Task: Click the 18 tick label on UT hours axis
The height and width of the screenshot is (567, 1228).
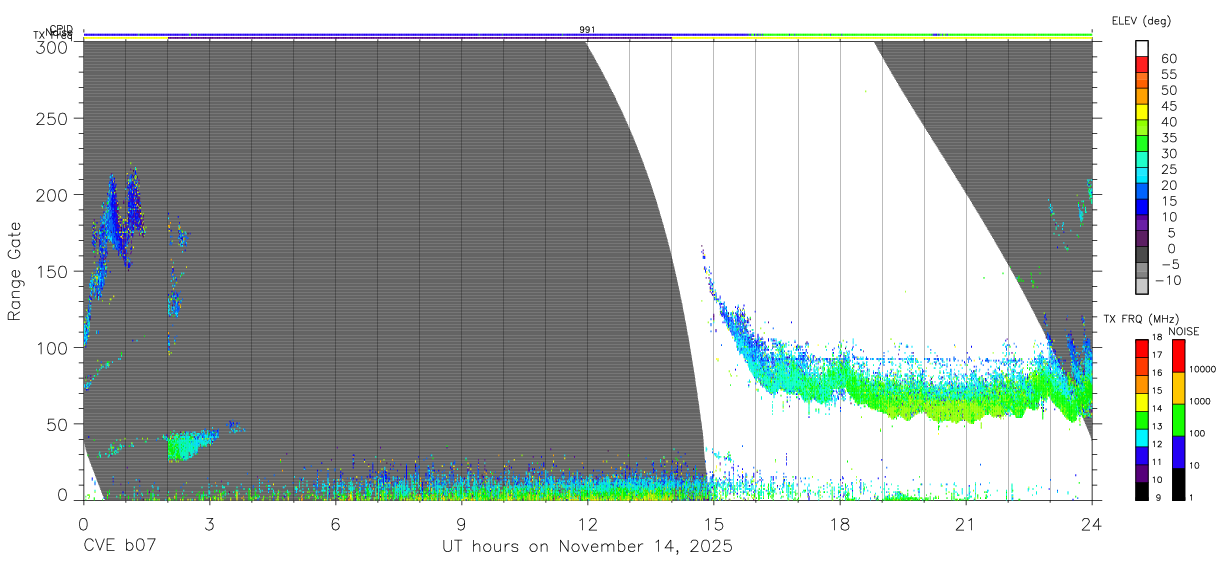Action: click(x=840, y=523)
